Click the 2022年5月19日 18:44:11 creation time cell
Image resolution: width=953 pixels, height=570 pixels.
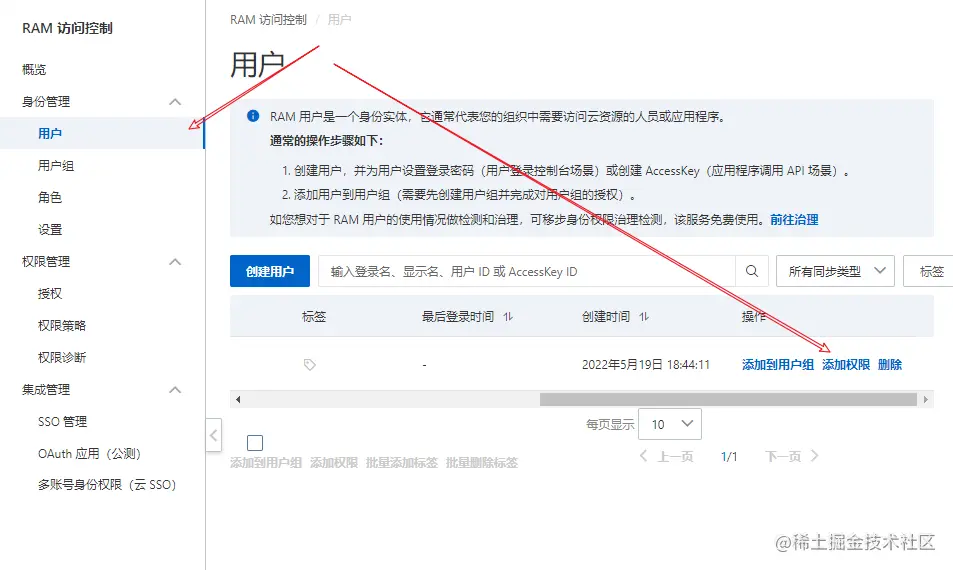pyautogui.click(x=646, y=365)
